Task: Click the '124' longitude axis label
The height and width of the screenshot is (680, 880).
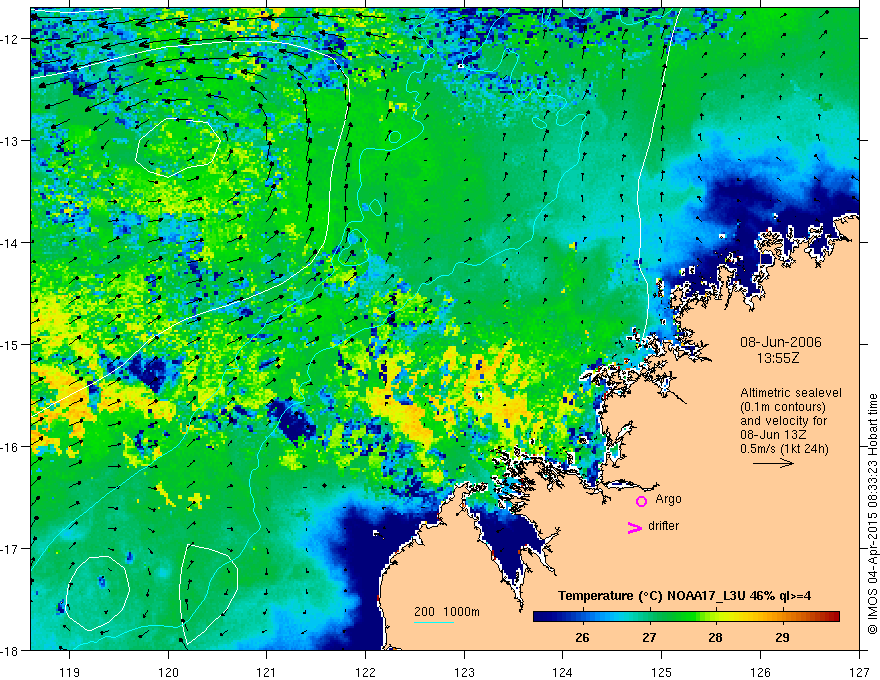Action: pyautogui.click(x=563, y=672)
